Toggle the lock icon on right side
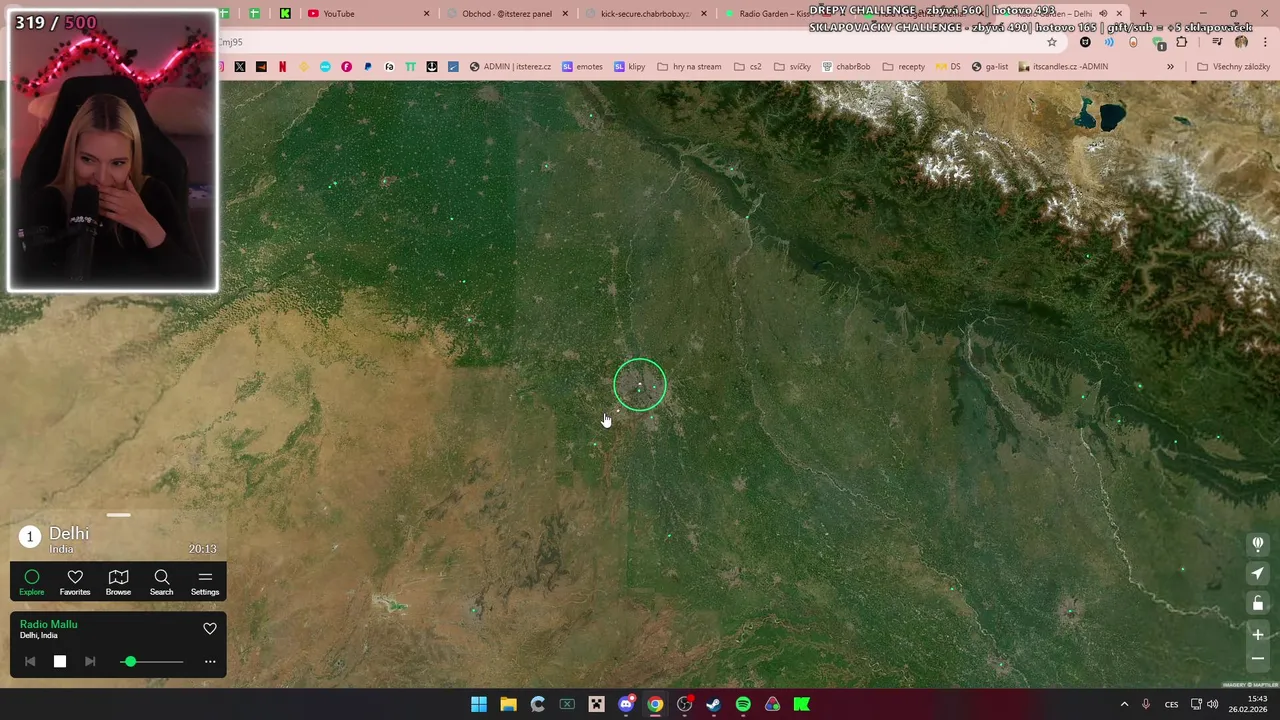The image size is (1280, 720). 1258,604
